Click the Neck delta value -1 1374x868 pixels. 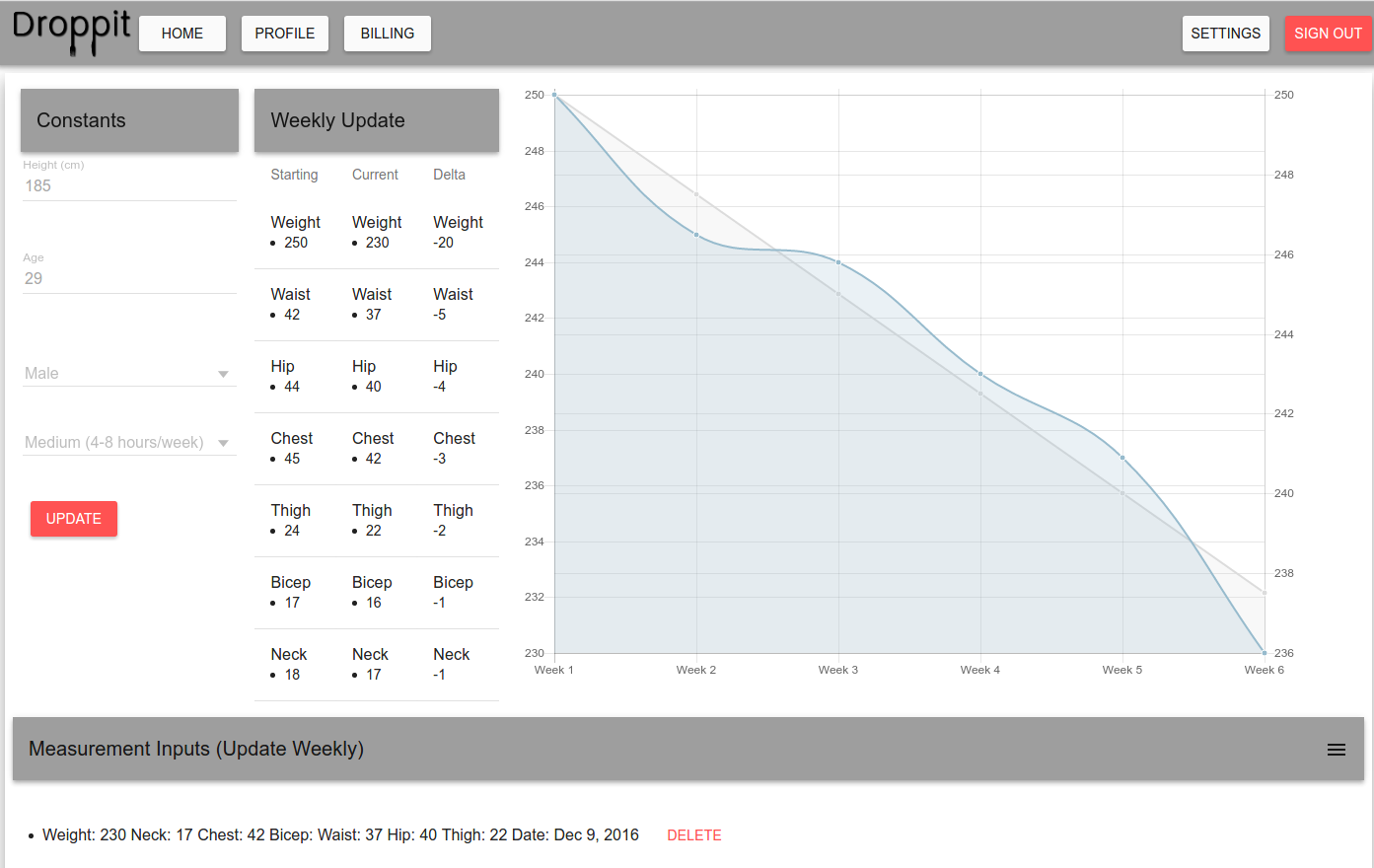pyautogui.click(x=439, y=675)
